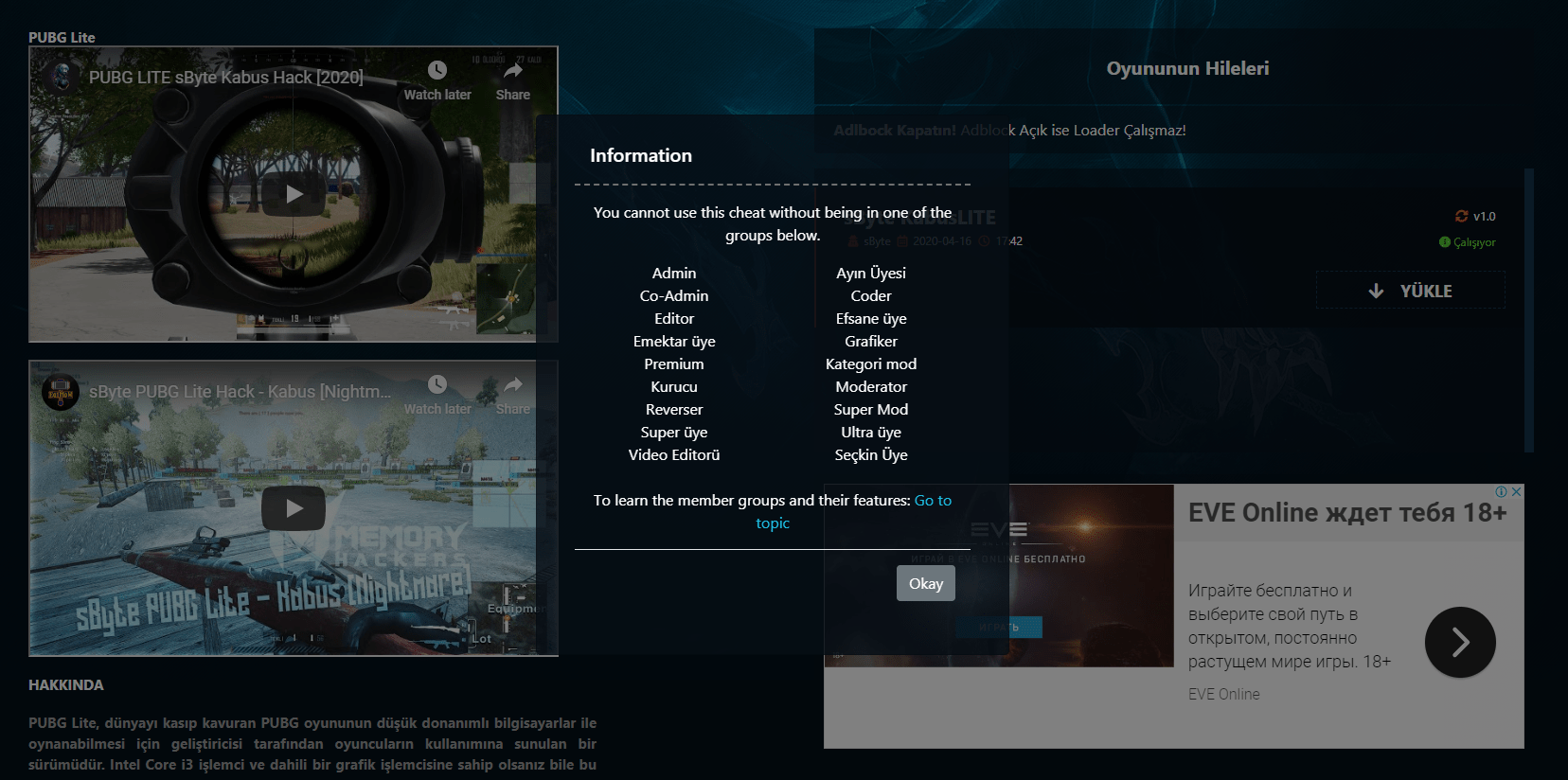Click the 'Kategori mod' group name
The height and width of the screenshot is (780, 1568).
pyautogui.click(x=871, y=363)
